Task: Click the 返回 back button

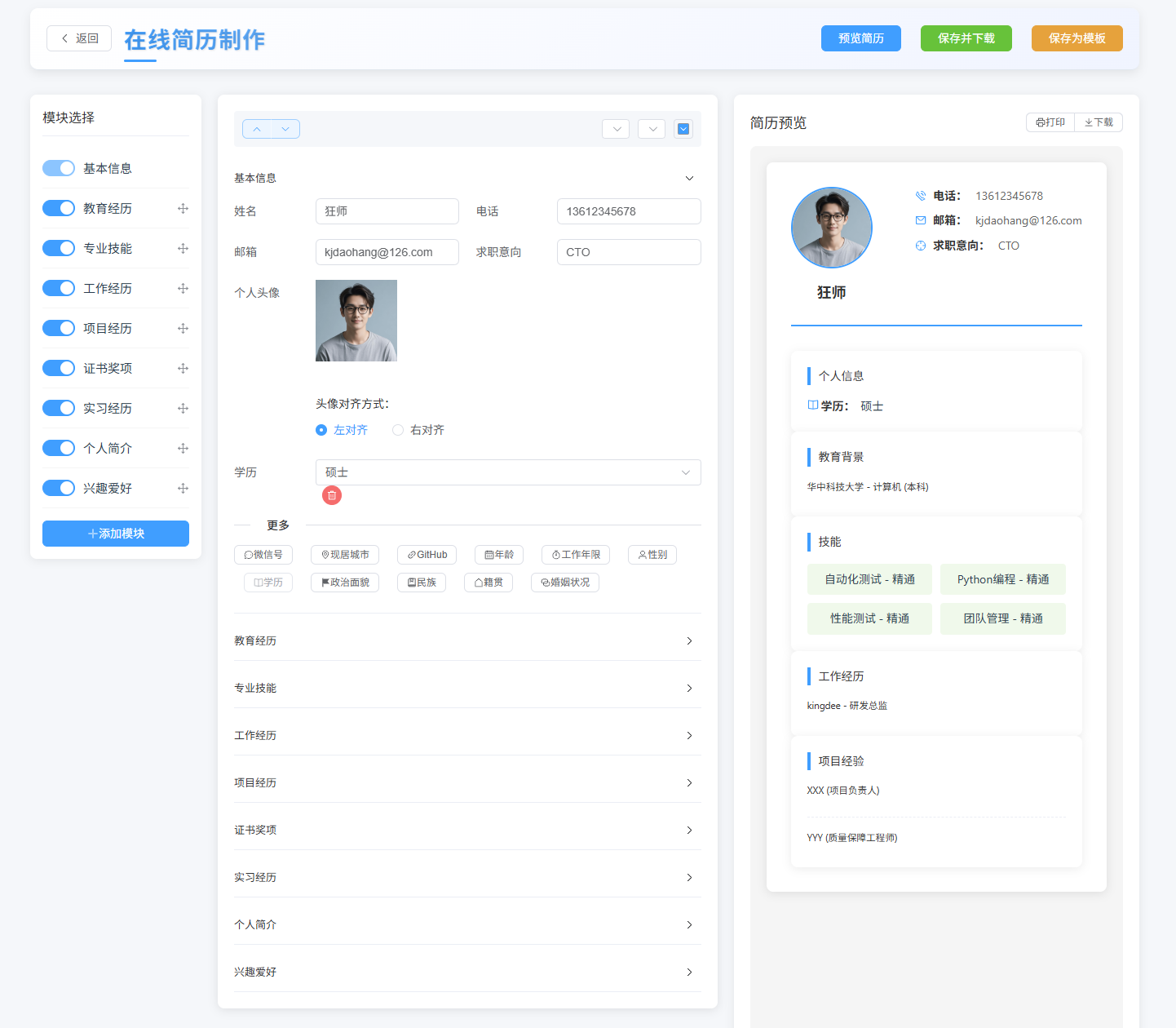Action: 79,38
